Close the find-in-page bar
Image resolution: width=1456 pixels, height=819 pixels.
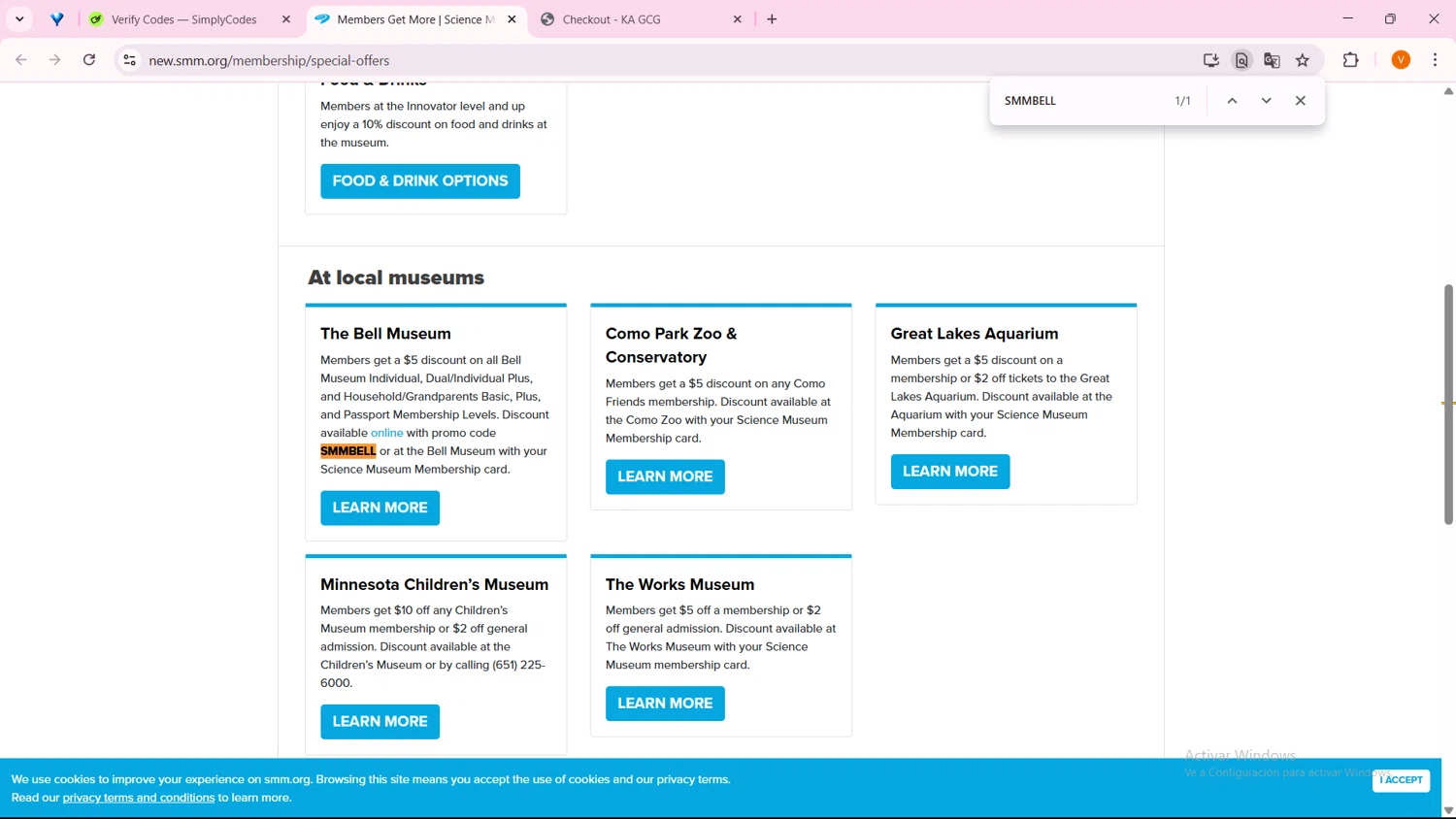point(1301,101)
